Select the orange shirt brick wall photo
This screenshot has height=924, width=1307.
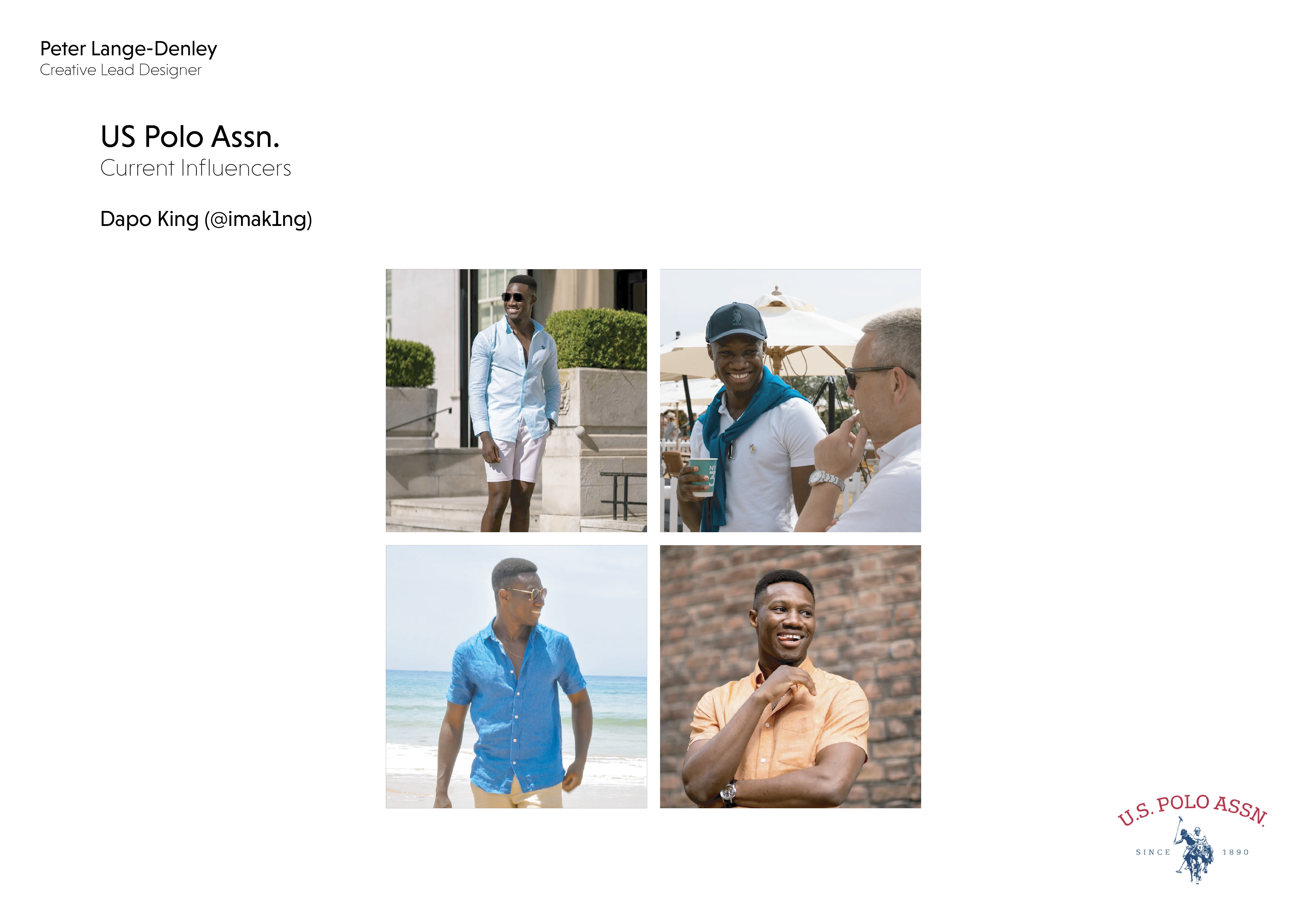(790, 676)
